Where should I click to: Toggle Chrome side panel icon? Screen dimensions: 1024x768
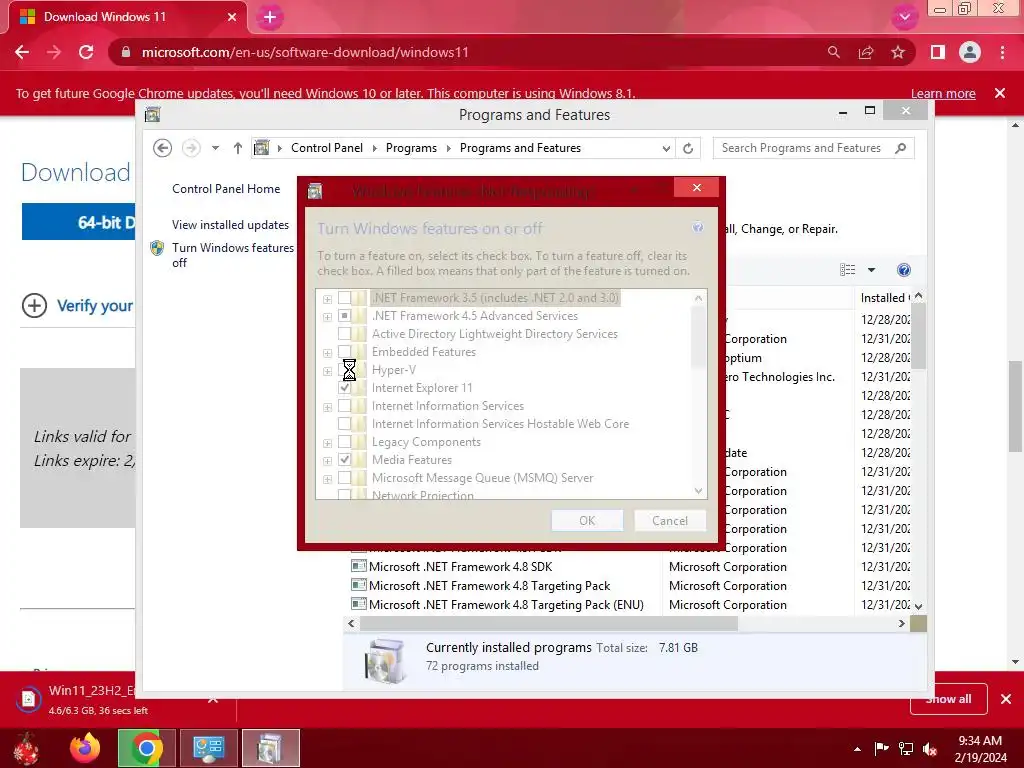click(938, 52)
